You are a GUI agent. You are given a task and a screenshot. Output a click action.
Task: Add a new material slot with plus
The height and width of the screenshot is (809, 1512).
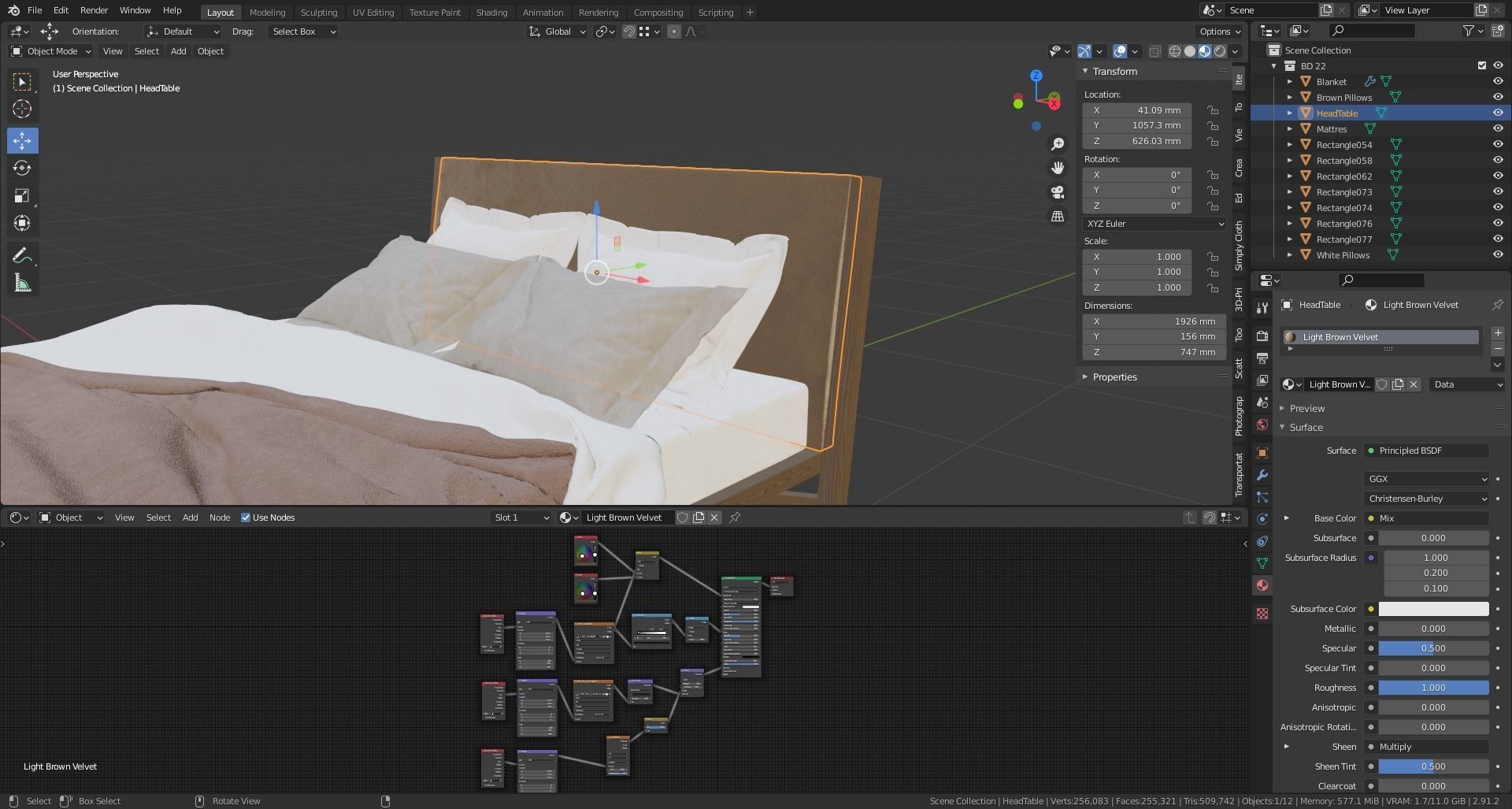point(1498,333)
